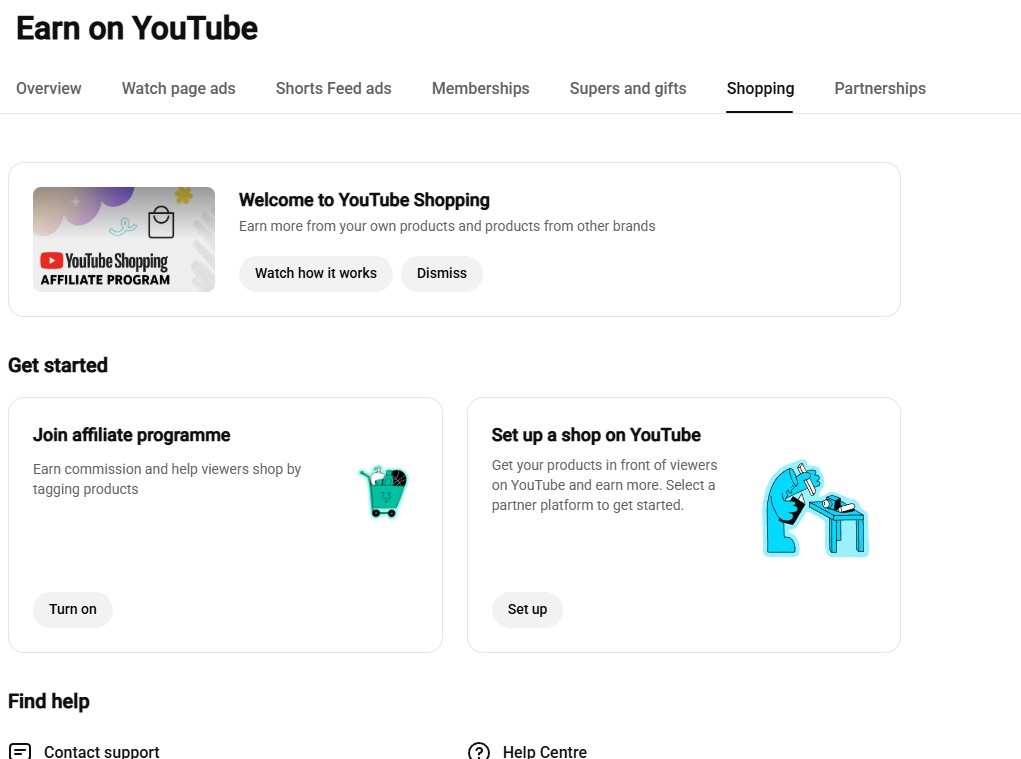The image size is (1021, 759).
Task: Dismiss the YouTube Shopping welcome card
Action: [441, 273]
